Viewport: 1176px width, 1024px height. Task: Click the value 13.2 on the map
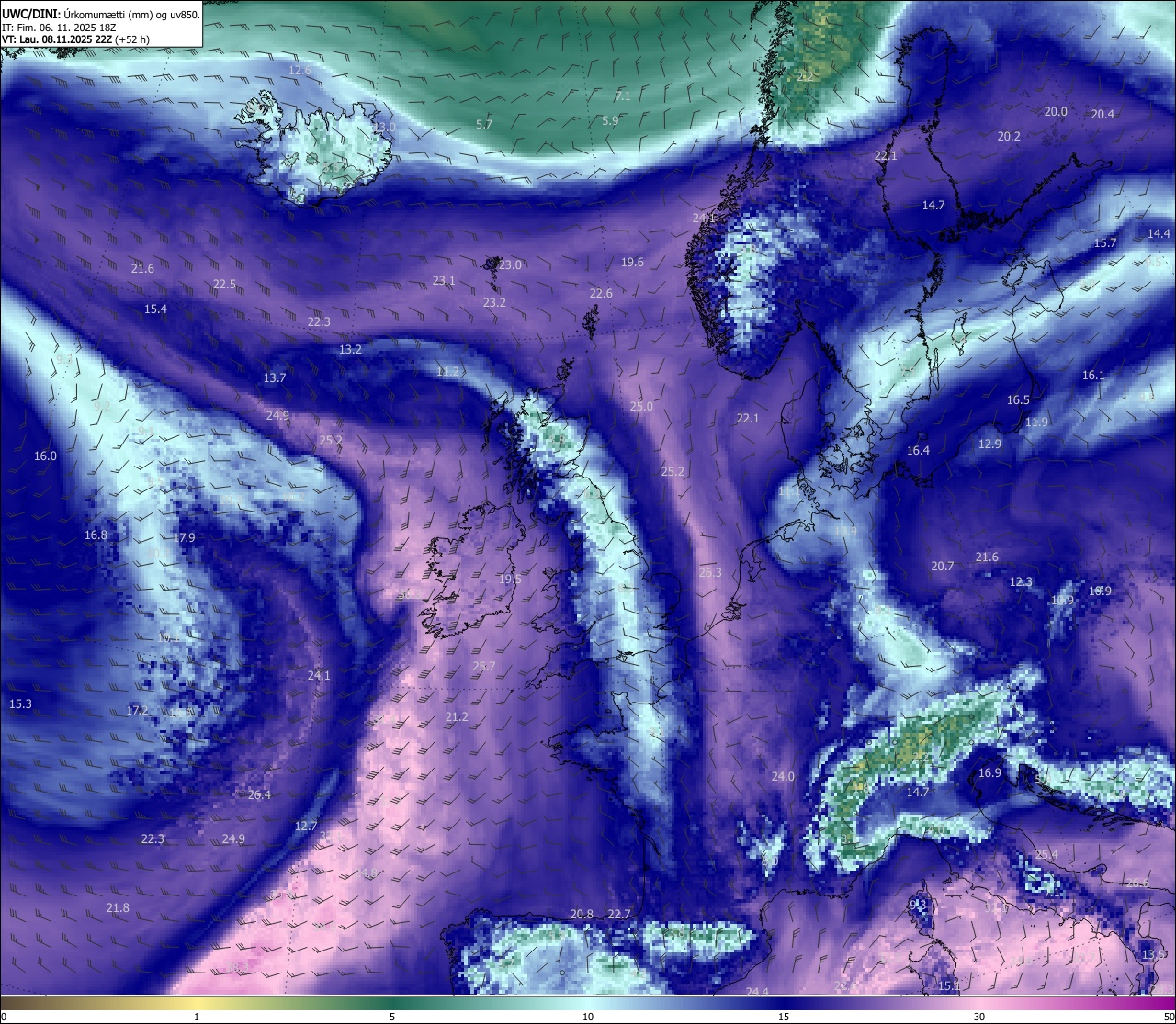click(x=350, y=350)
